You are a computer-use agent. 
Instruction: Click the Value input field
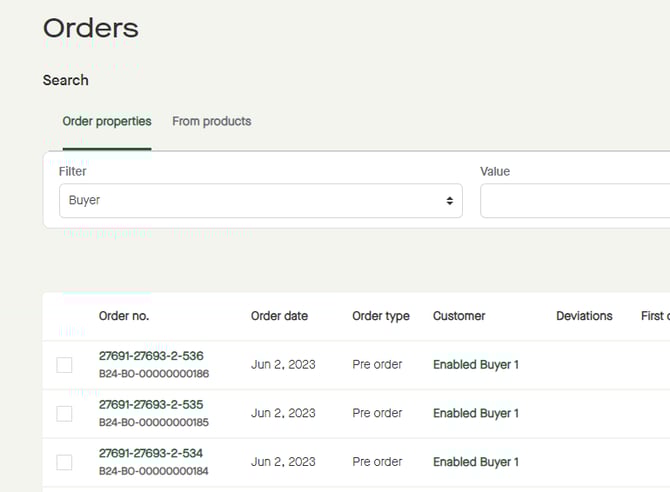(x=574, y=201)
